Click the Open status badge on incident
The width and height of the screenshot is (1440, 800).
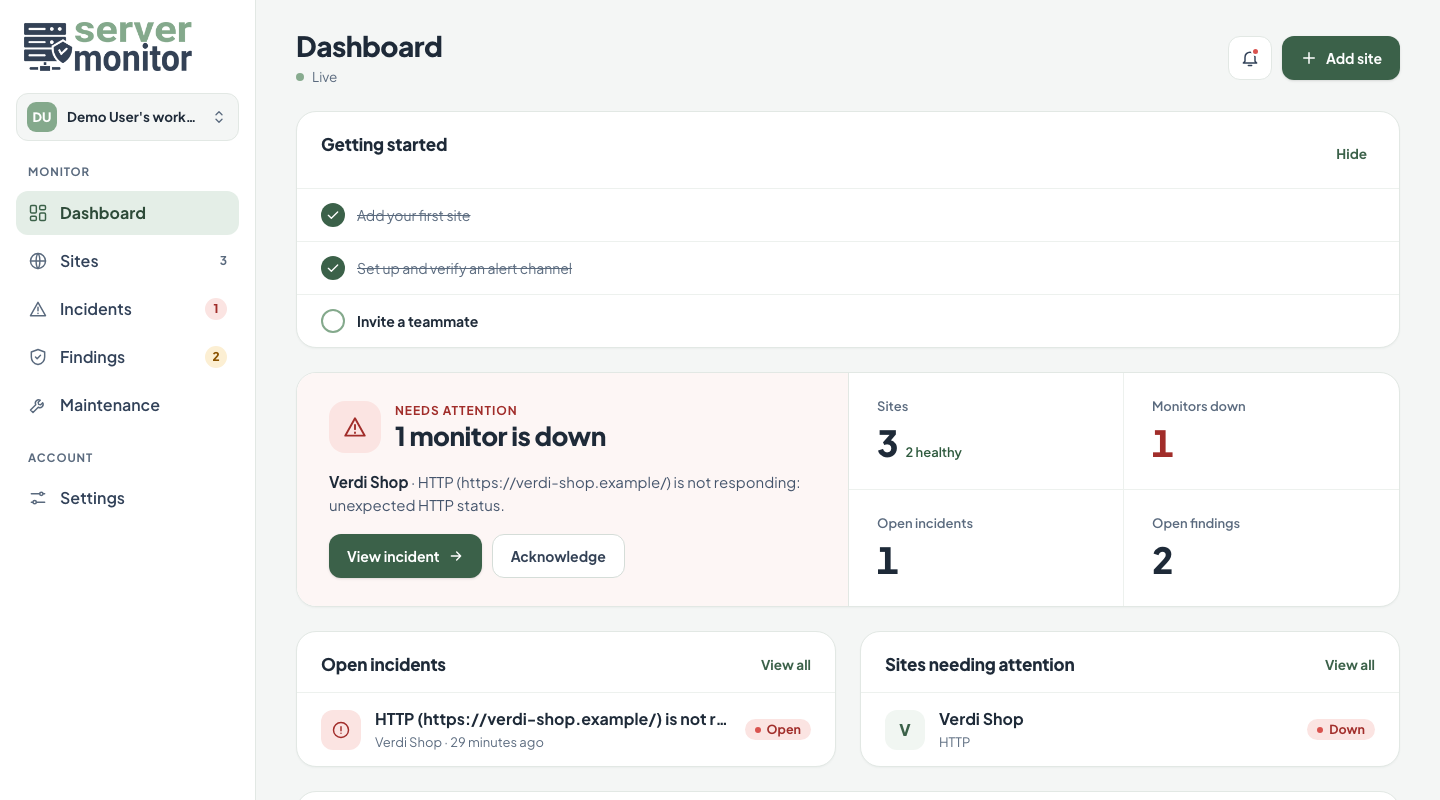tap(778, 730)
